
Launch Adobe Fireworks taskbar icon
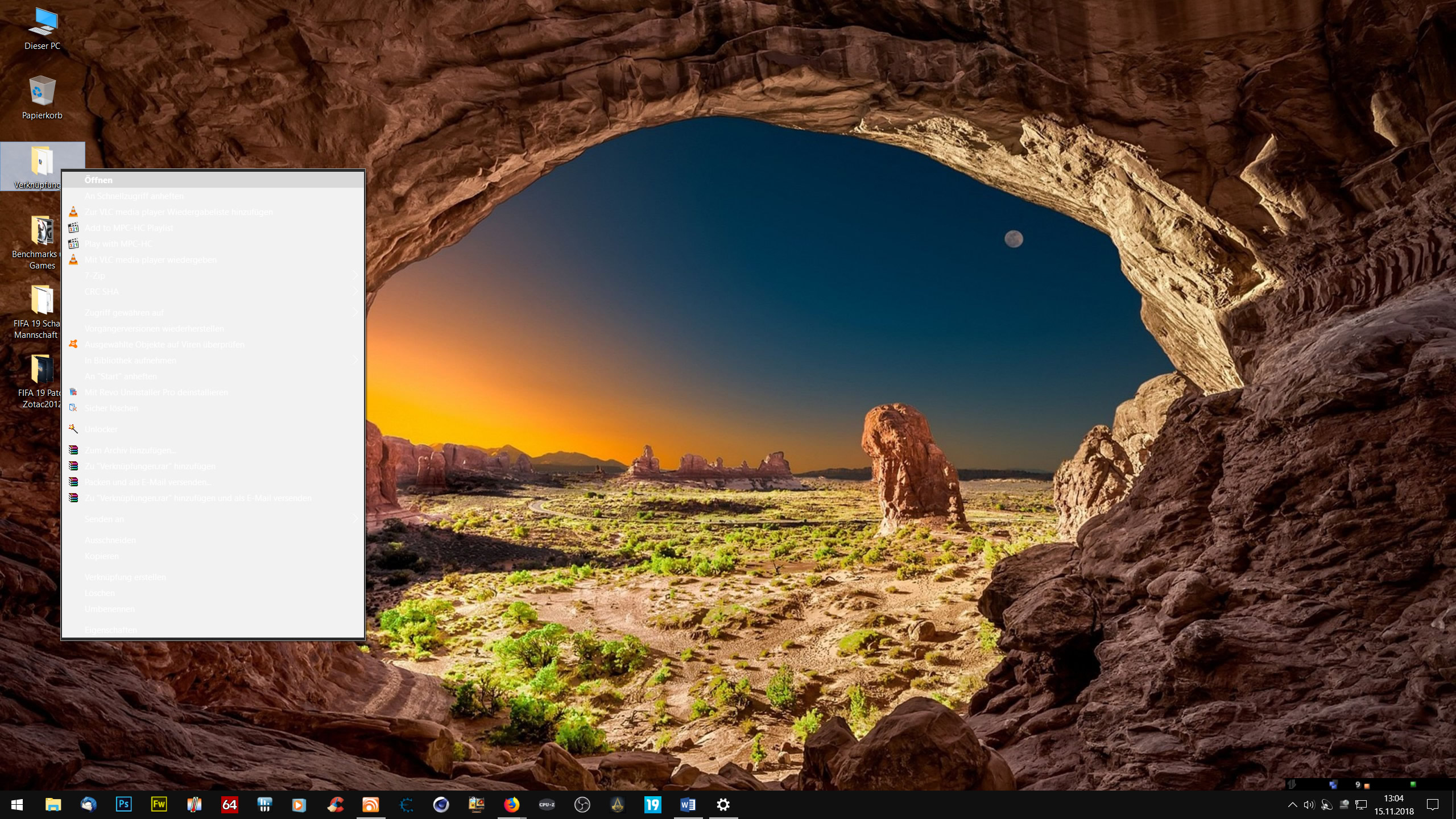(159, 804)
